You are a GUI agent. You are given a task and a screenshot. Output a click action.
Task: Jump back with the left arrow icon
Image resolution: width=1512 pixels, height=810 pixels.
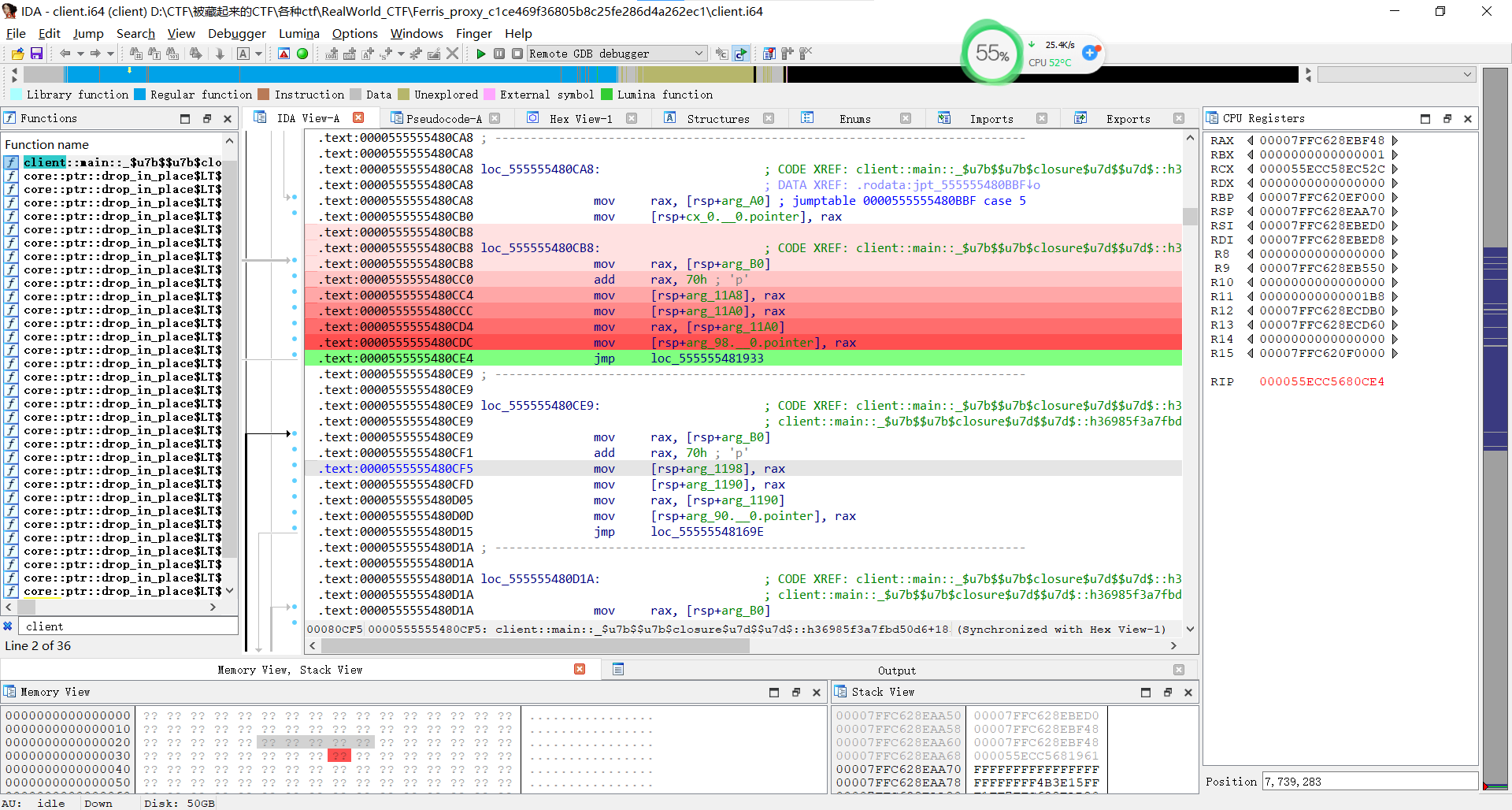[65, 54]
